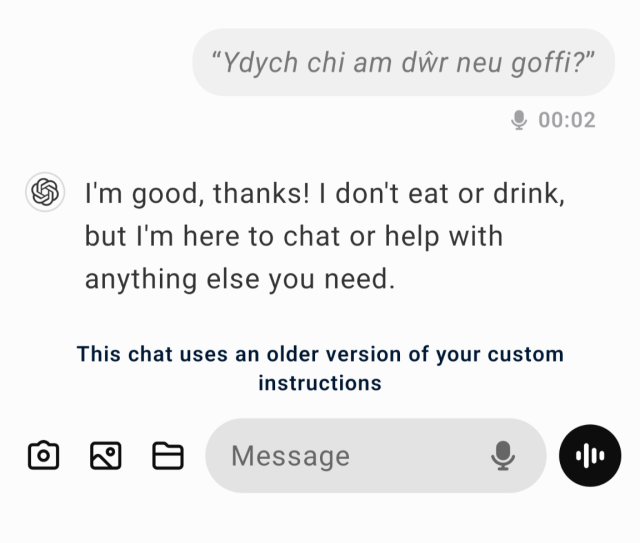Select the "Ydych chi am dŵr neu goffi?" bubble

403,63
